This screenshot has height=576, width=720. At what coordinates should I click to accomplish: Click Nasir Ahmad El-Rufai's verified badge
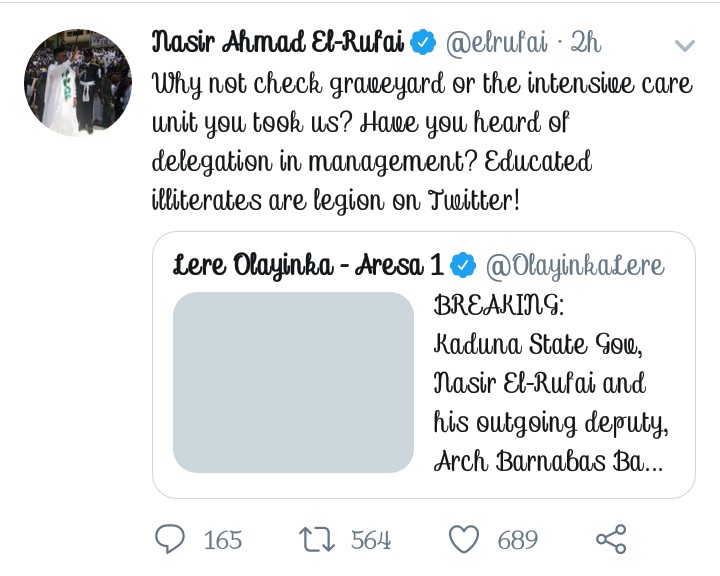[424, 44]
